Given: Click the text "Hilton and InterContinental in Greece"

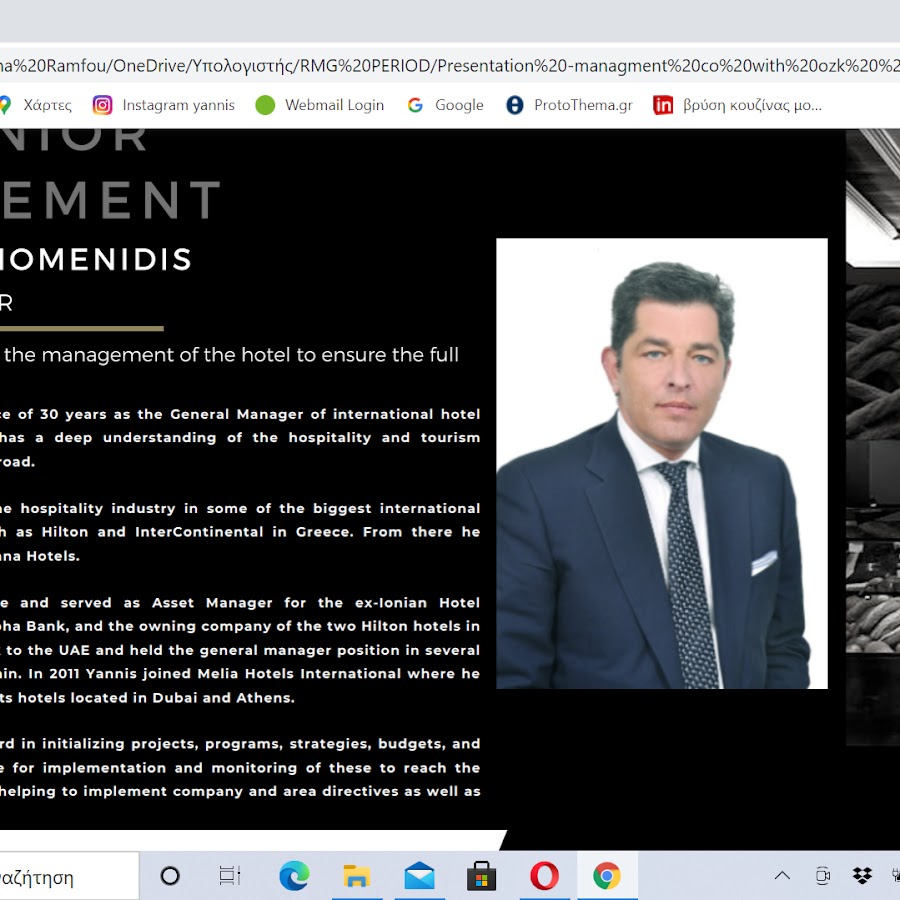Looking at the screenshot, I should pos(195,532).
